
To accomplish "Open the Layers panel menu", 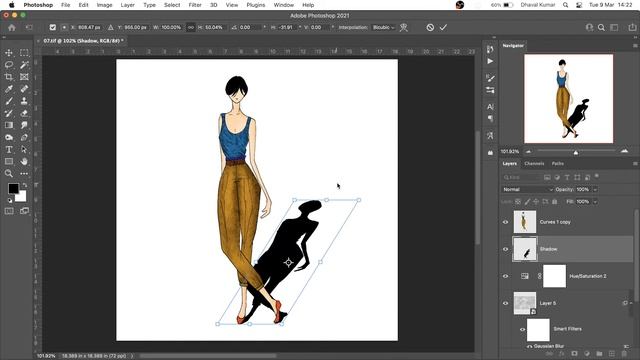I will click(635, 164).
